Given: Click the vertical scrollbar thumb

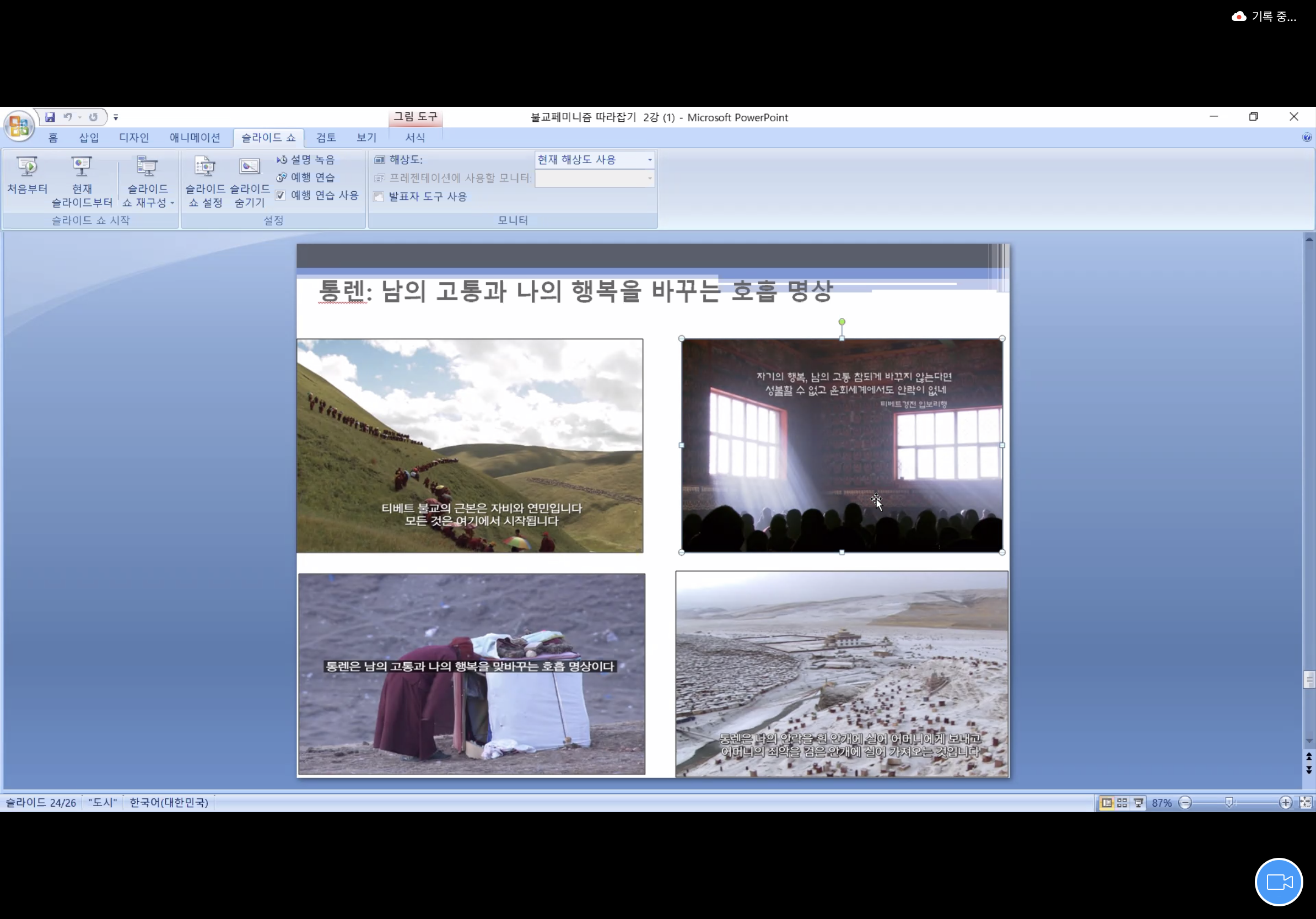Looking at the screenshot, I should (x=1308, y=679).
